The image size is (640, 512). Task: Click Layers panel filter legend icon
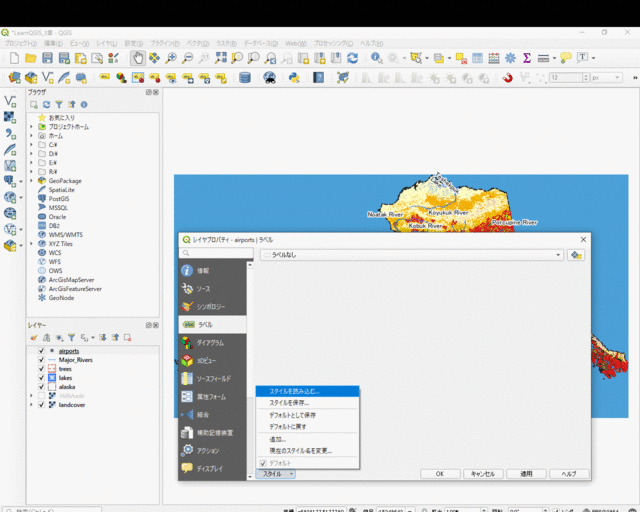[71, 338]
